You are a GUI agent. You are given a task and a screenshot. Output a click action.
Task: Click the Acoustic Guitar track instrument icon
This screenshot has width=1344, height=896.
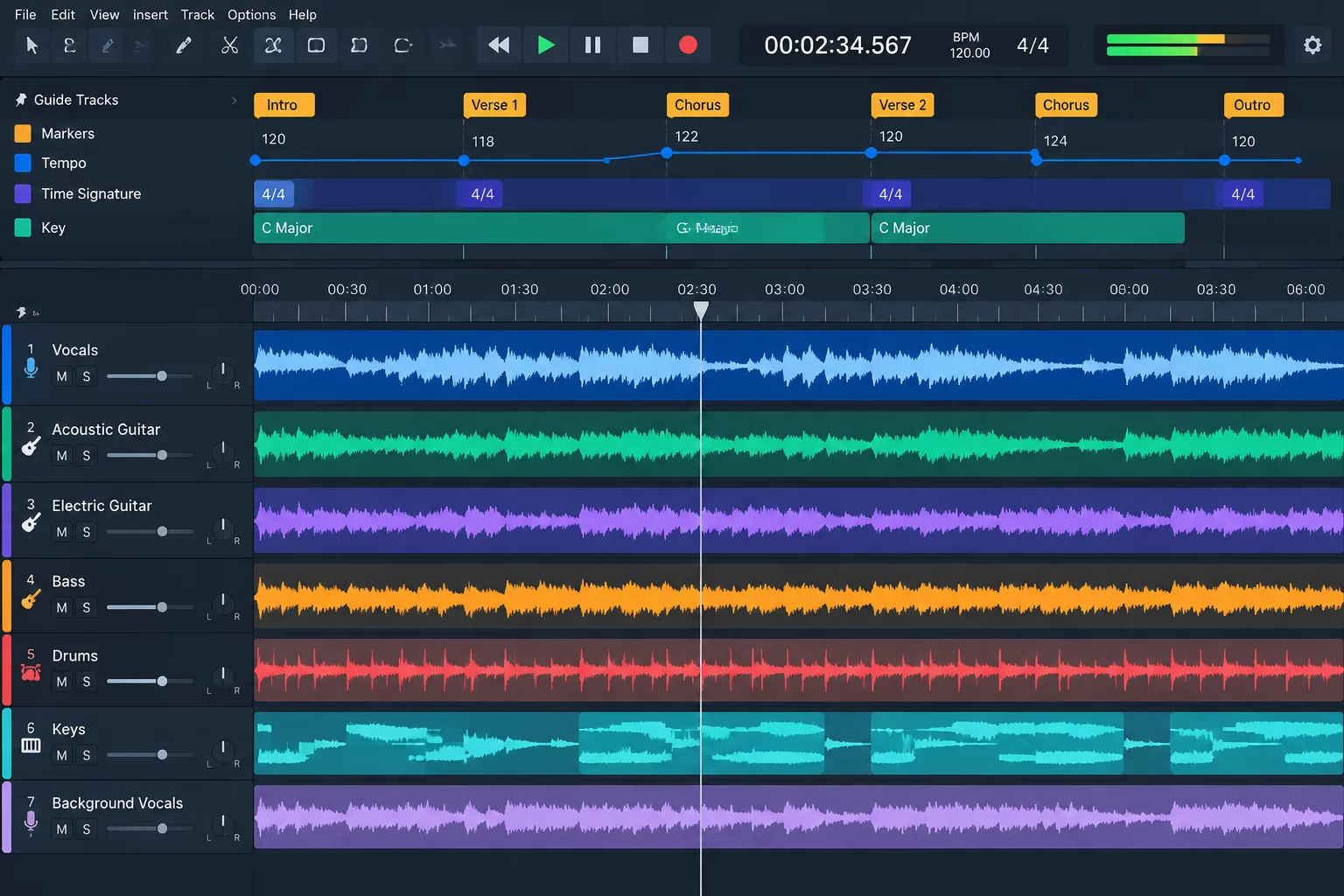(x=31, y=446)
